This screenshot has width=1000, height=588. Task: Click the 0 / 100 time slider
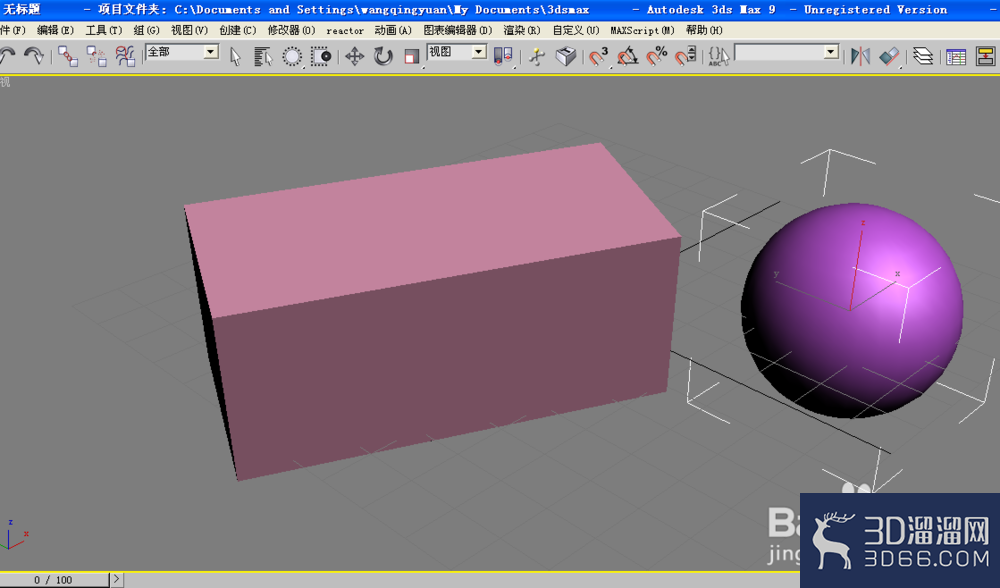point(54,580)
